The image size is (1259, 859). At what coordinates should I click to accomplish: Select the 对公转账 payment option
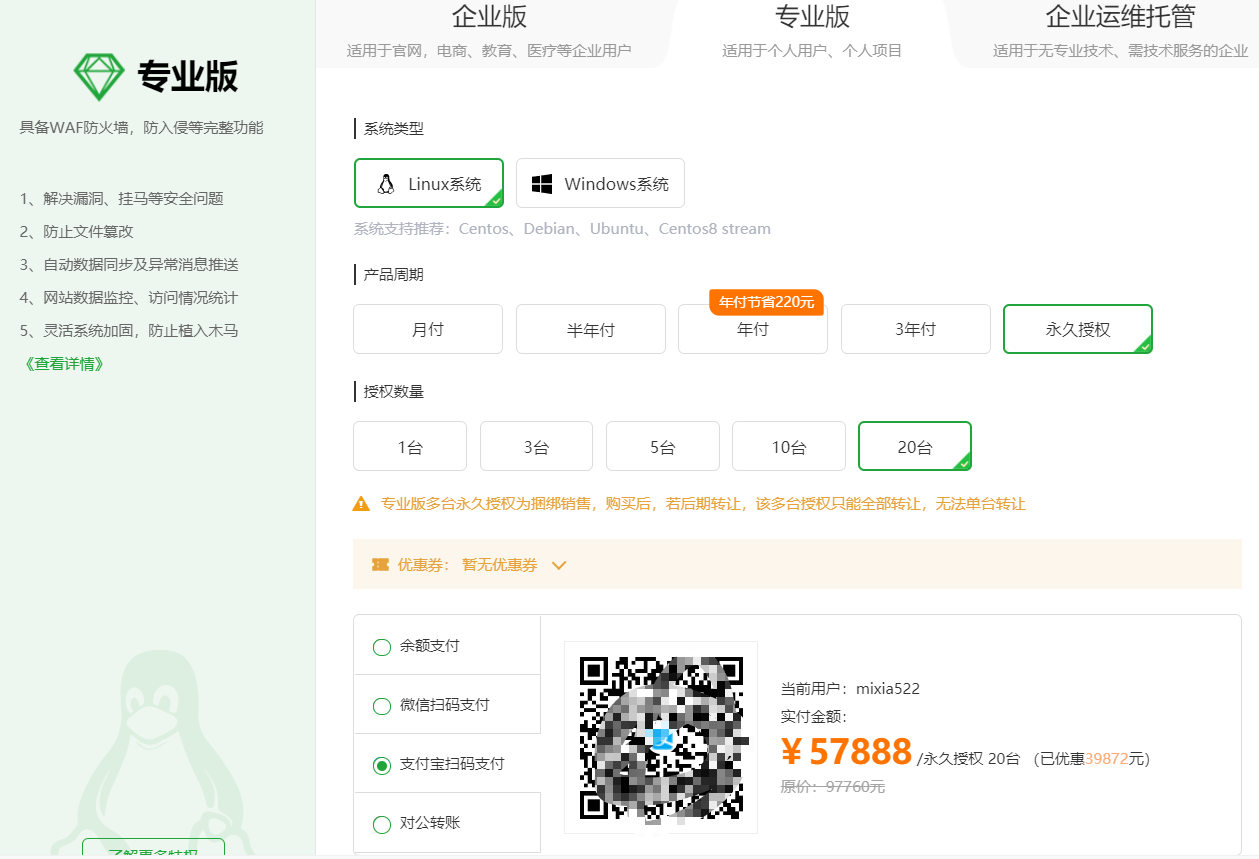[381, 824]
